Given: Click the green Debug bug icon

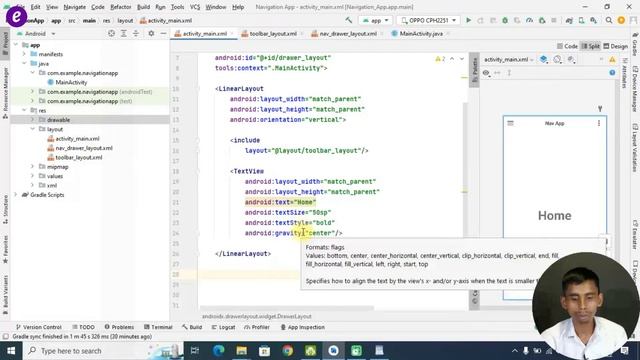Looking at the screenshot, I should [x=505, y=20].
